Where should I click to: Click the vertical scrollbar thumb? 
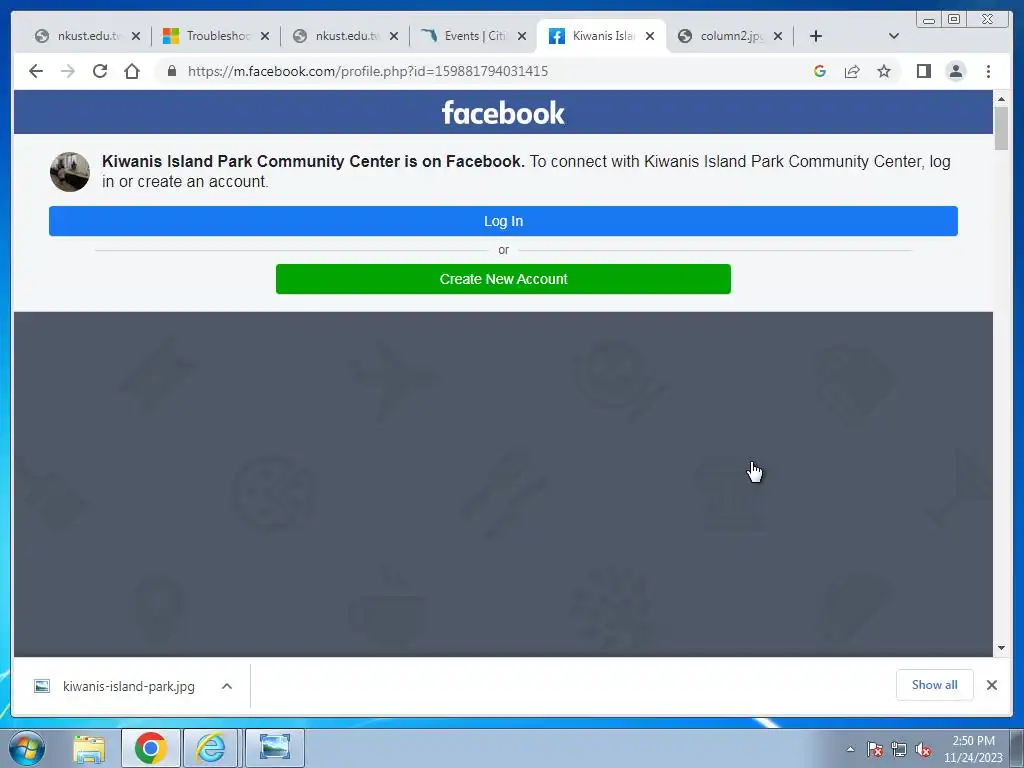1001,128
